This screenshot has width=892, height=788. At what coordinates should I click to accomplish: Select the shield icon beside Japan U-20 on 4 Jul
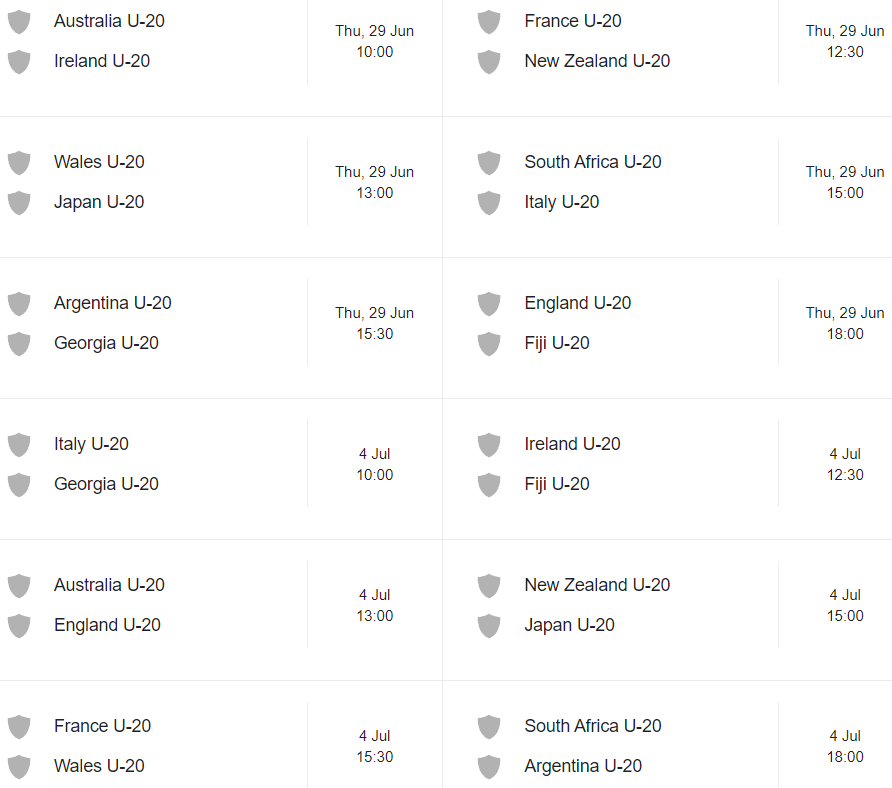pos(489,626)
